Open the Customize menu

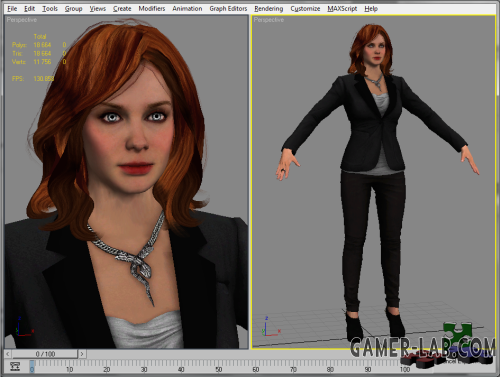point(305,9)
